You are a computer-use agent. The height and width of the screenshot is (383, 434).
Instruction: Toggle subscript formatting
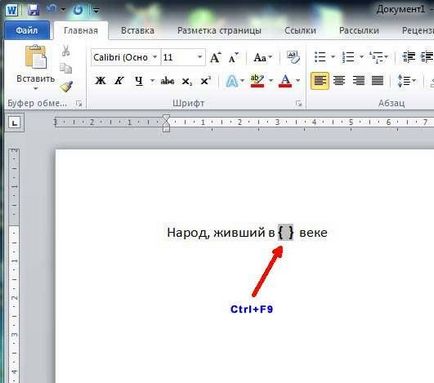[x=187, y=81]
